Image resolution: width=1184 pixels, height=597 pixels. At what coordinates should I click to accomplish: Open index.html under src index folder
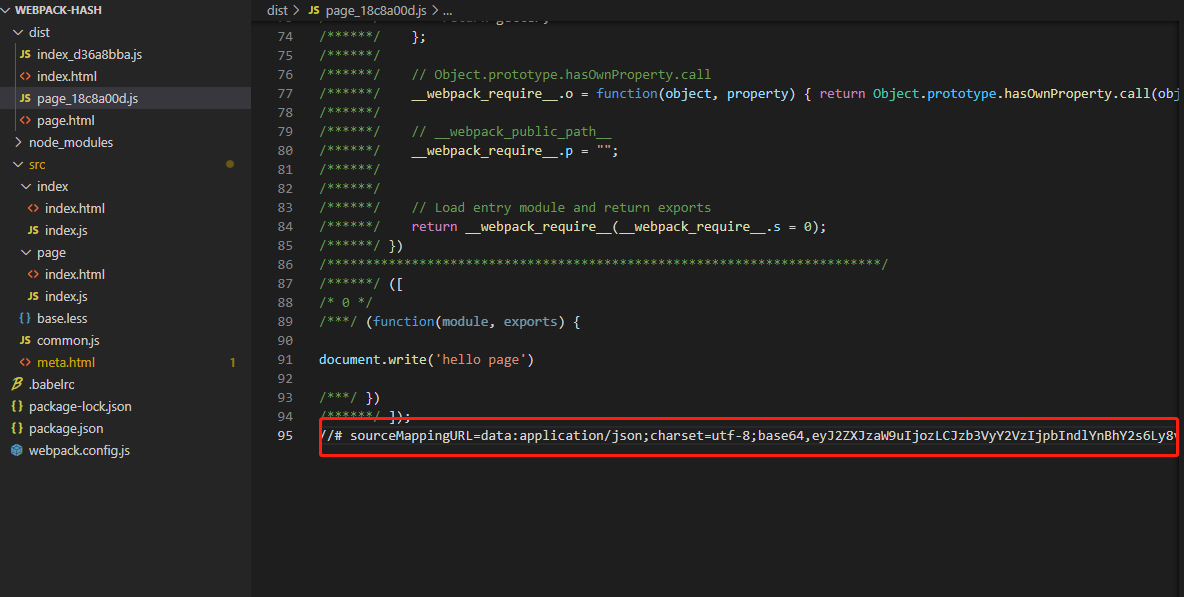[x=75, y=208]
